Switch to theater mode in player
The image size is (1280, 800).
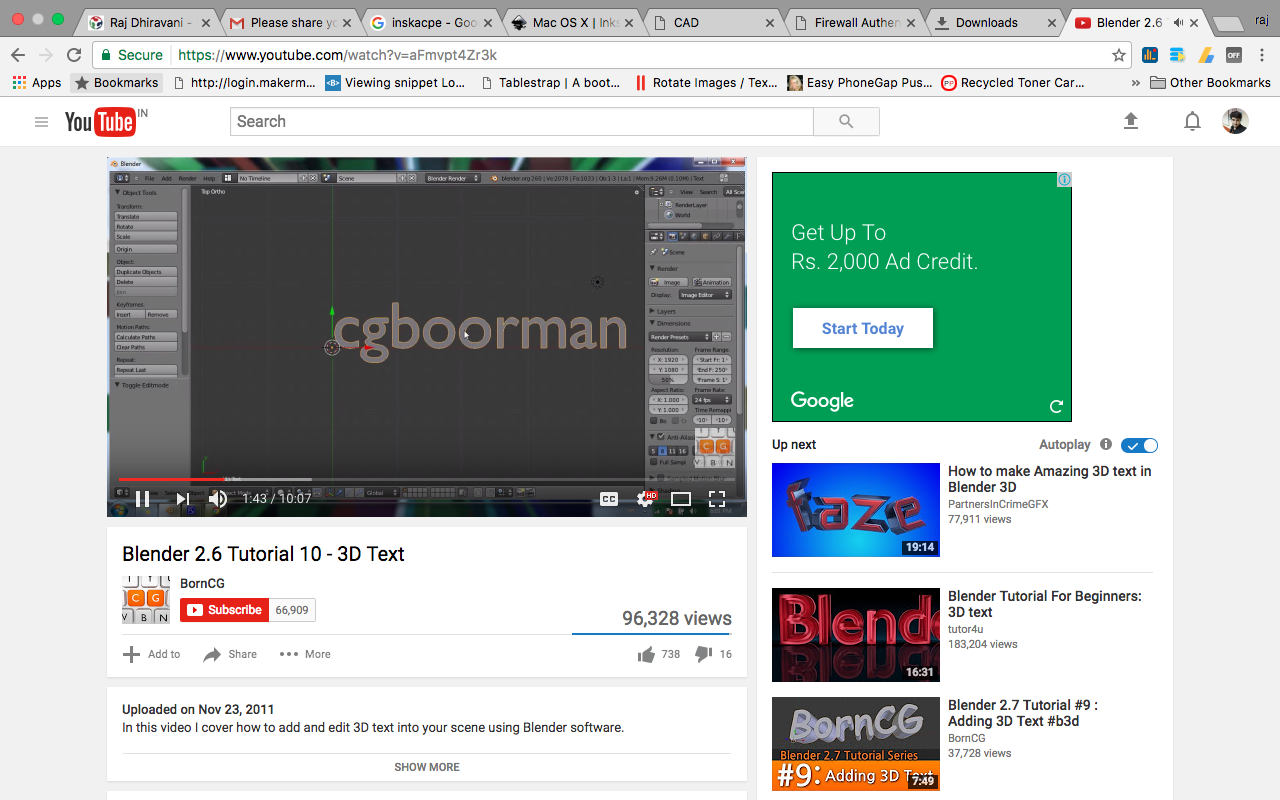(681, 499)
